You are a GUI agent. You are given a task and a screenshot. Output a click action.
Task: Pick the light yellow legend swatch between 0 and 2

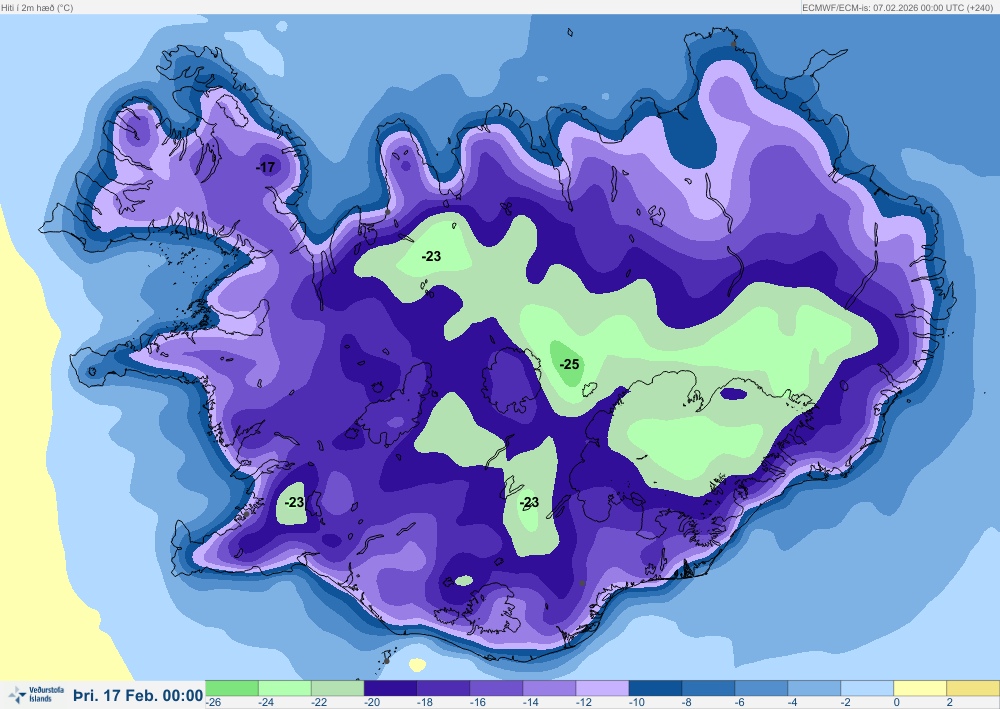pos(920,688)
